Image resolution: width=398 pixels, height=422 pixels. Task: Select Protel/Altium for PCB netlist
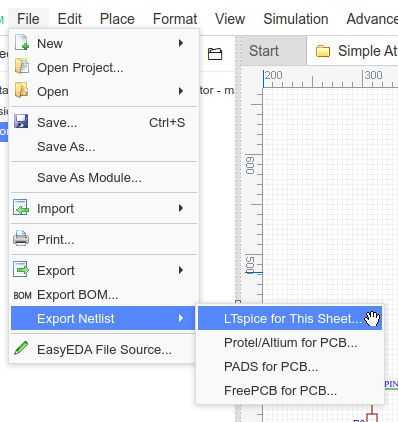point(290,343)
